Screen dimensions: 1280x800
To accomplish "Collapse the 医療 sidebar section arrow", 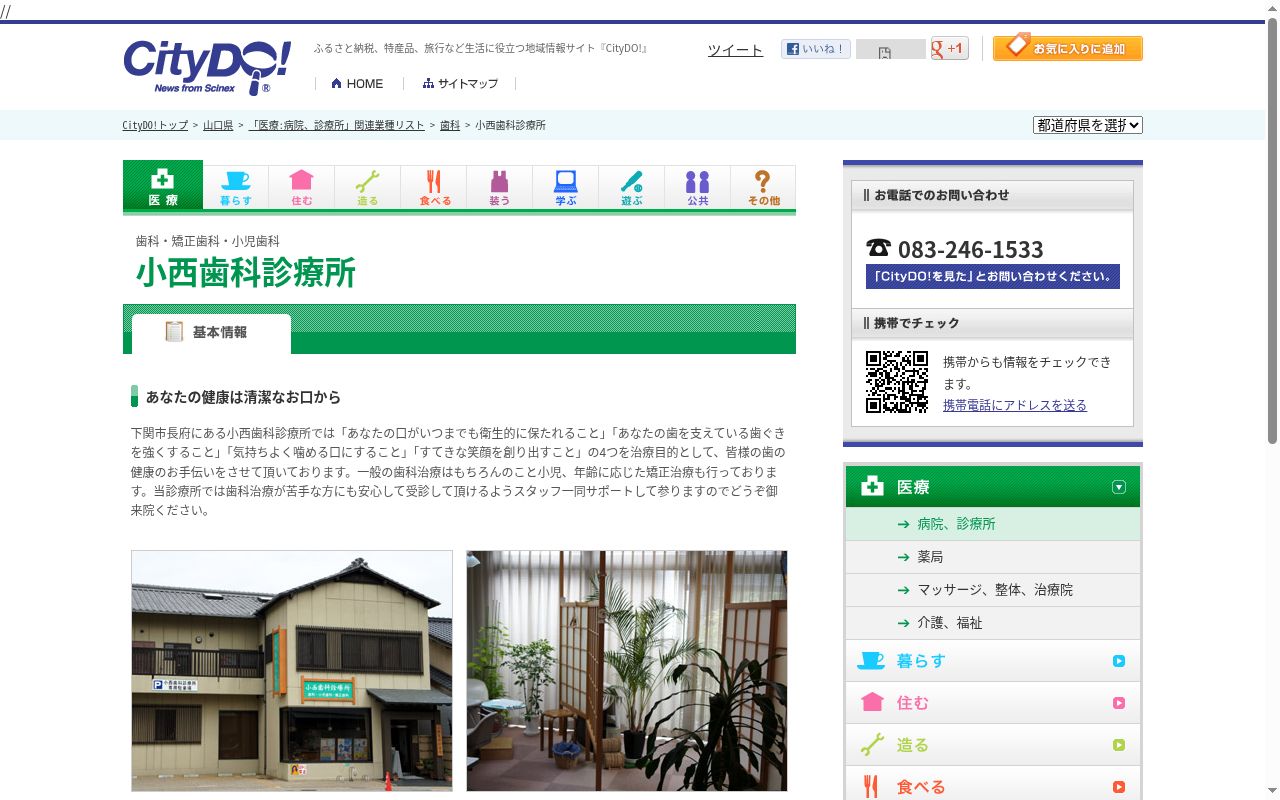I will pos(1119,487).
